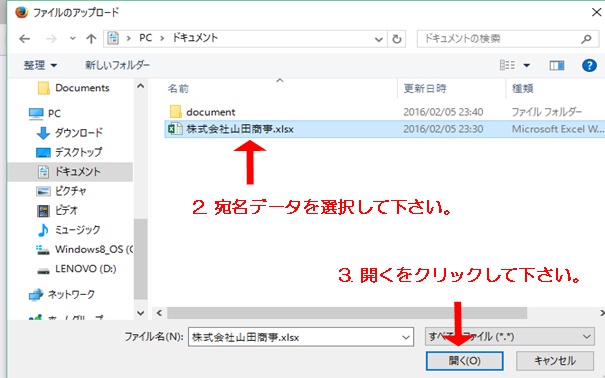The image size is (605, 378).
Task: Click the horizontal scrollbar left arrow
Action: pyautogui.click(x=159, y=313)
